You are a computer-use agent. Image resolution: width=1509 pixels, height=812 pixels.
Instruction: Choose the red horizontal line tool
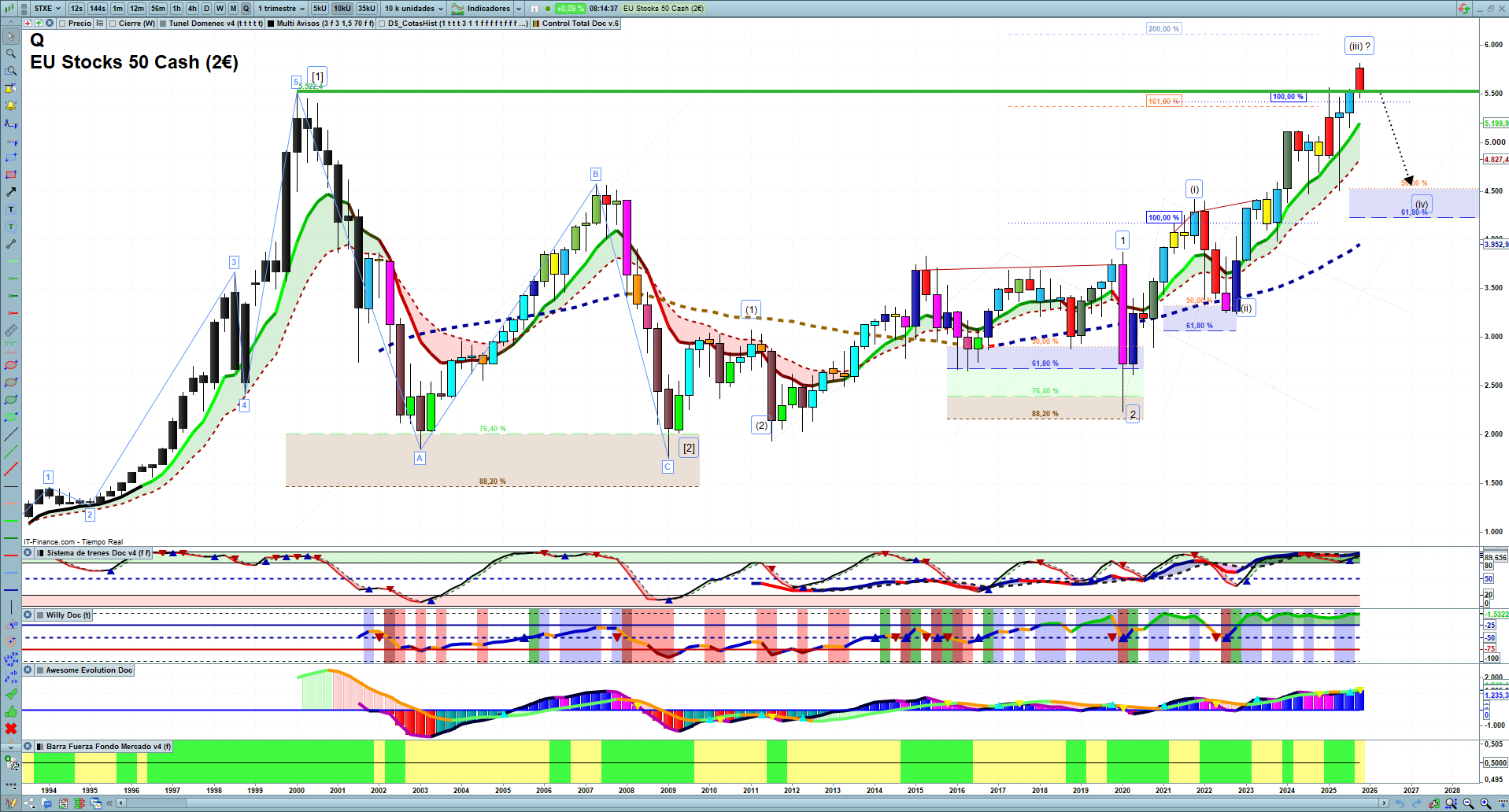[x=11, y=555]
